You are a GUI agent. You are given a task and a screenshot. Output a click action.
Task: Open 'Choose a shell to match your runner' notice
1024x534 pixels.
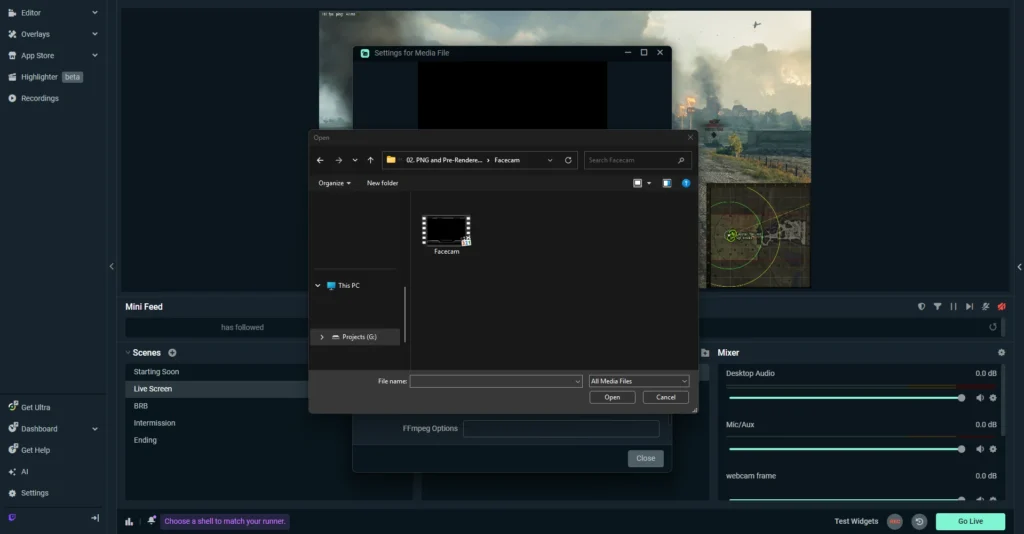pos(225,521)
